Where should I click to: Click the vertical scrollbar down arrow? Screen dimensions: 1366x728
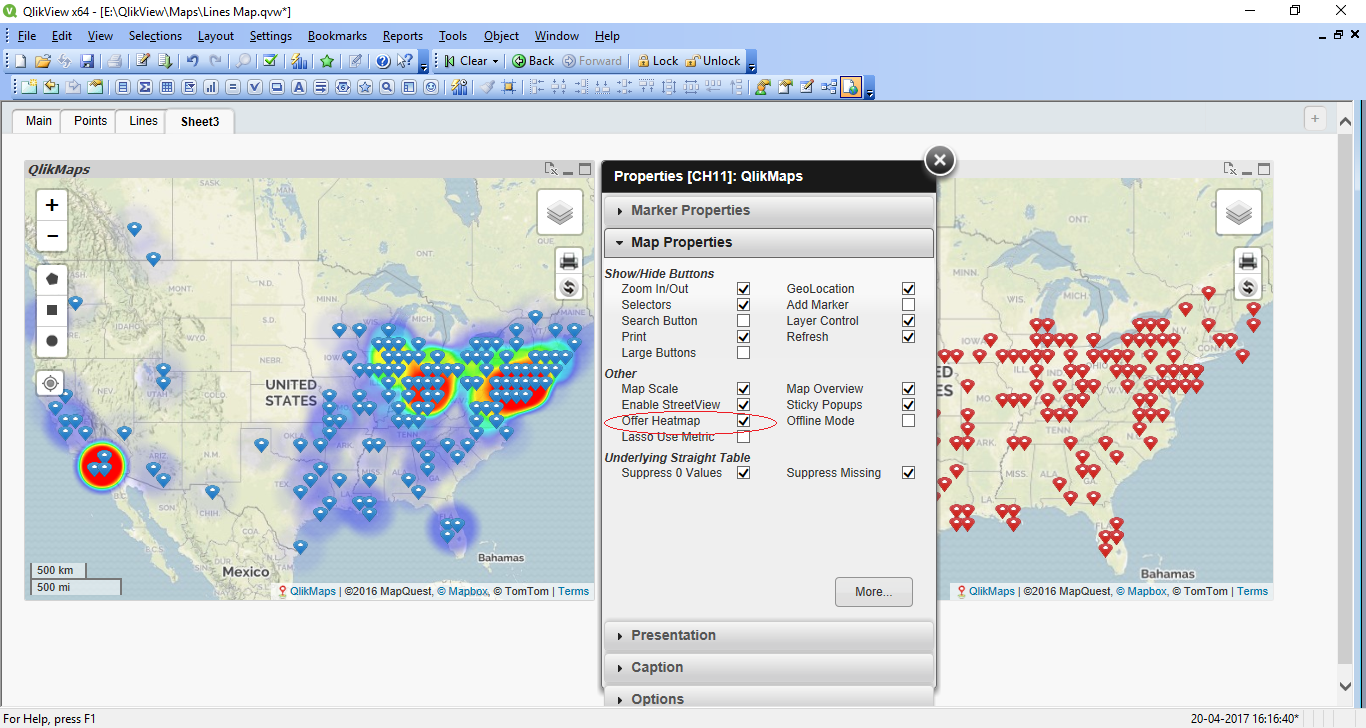(x=1345, y=686)
